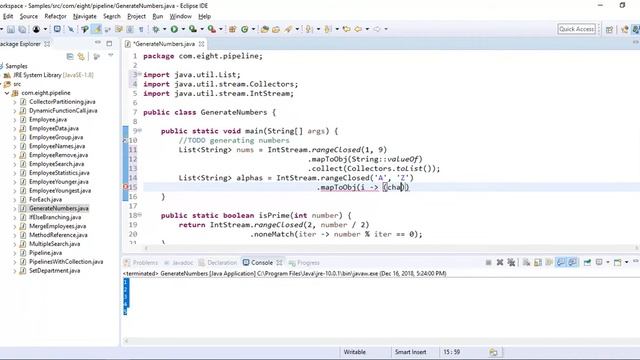Click the green Run button icon

[174, 29]
